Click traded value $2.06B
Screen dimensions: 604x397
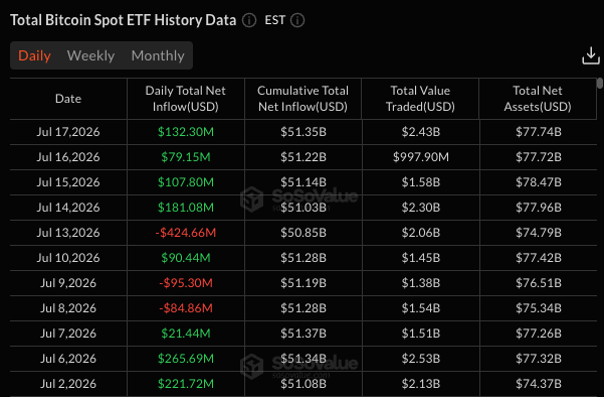[421, 233]
